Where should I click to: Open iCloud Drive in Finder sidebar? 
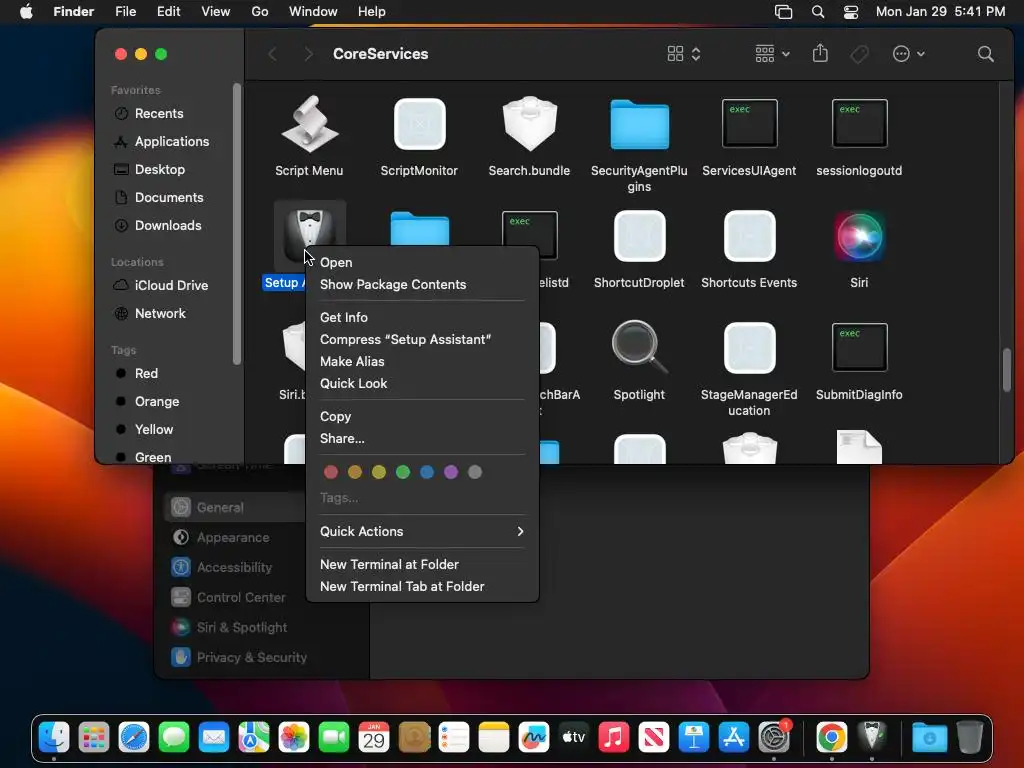pos(170,285)
